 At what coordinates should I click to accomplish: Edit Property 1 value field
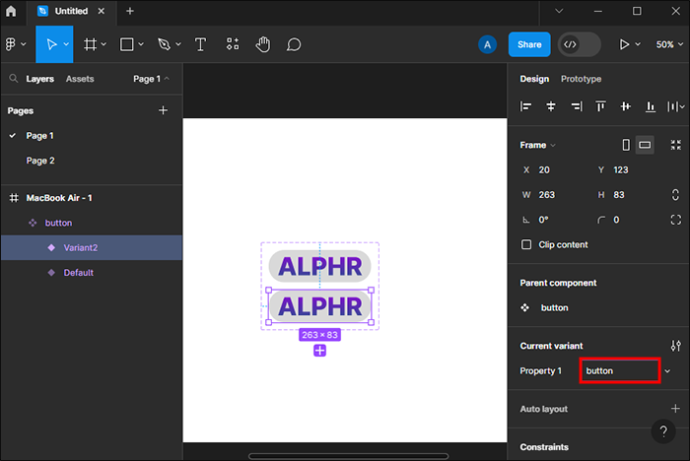pos(620,370)
